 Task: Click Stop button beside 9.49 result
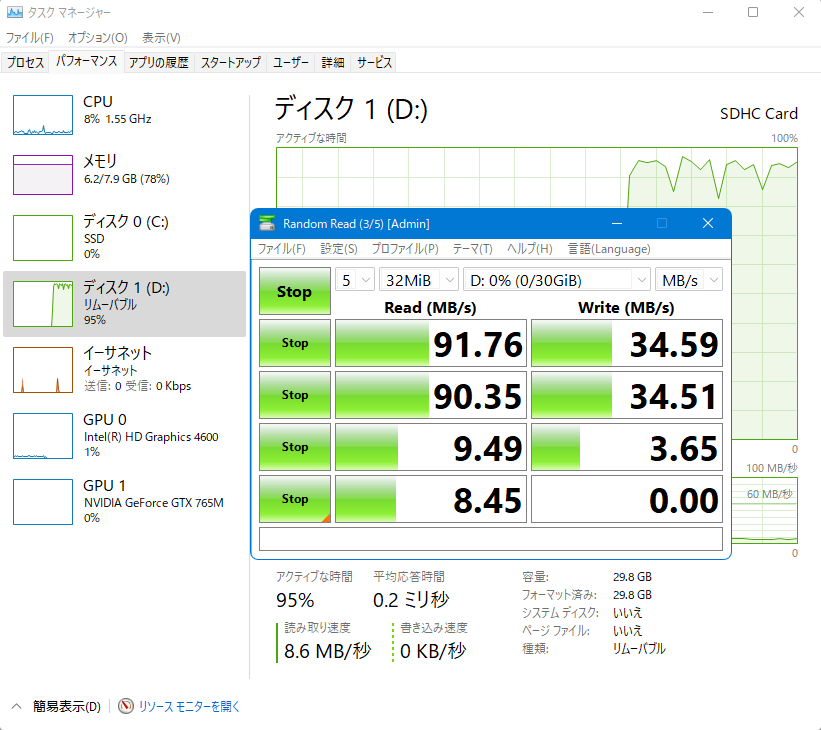tap(295, 447)
